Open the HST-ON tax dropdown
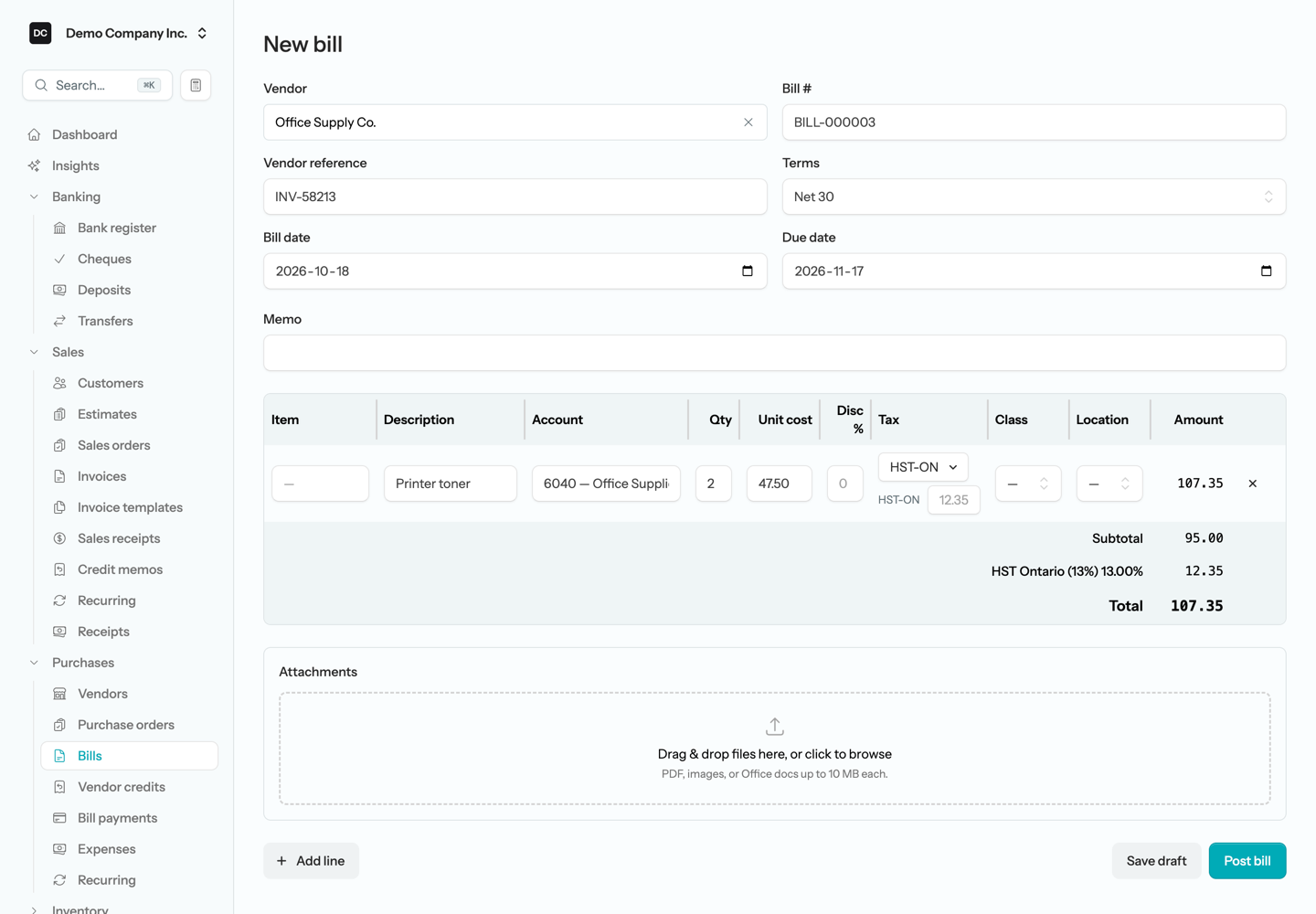 pyautogui.click(x=923, y=467)
